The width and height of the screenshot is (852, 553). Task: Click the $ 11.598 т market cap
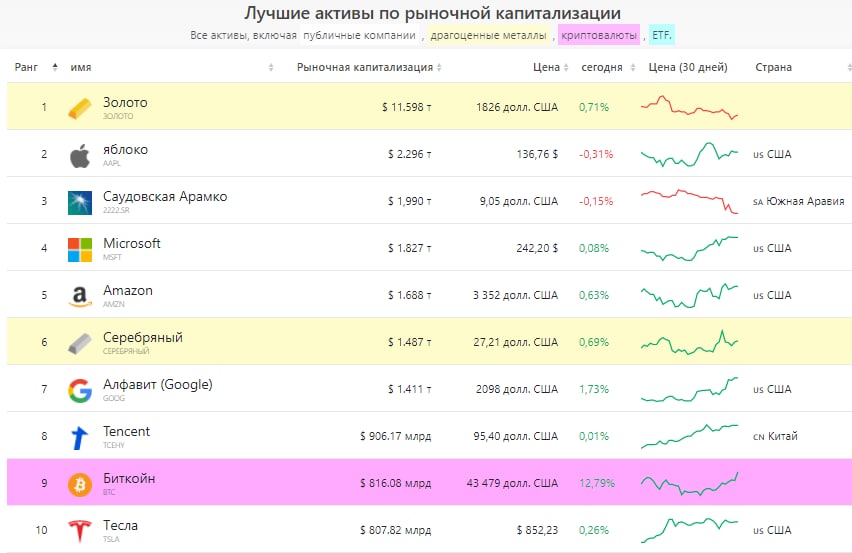point(406,107)
